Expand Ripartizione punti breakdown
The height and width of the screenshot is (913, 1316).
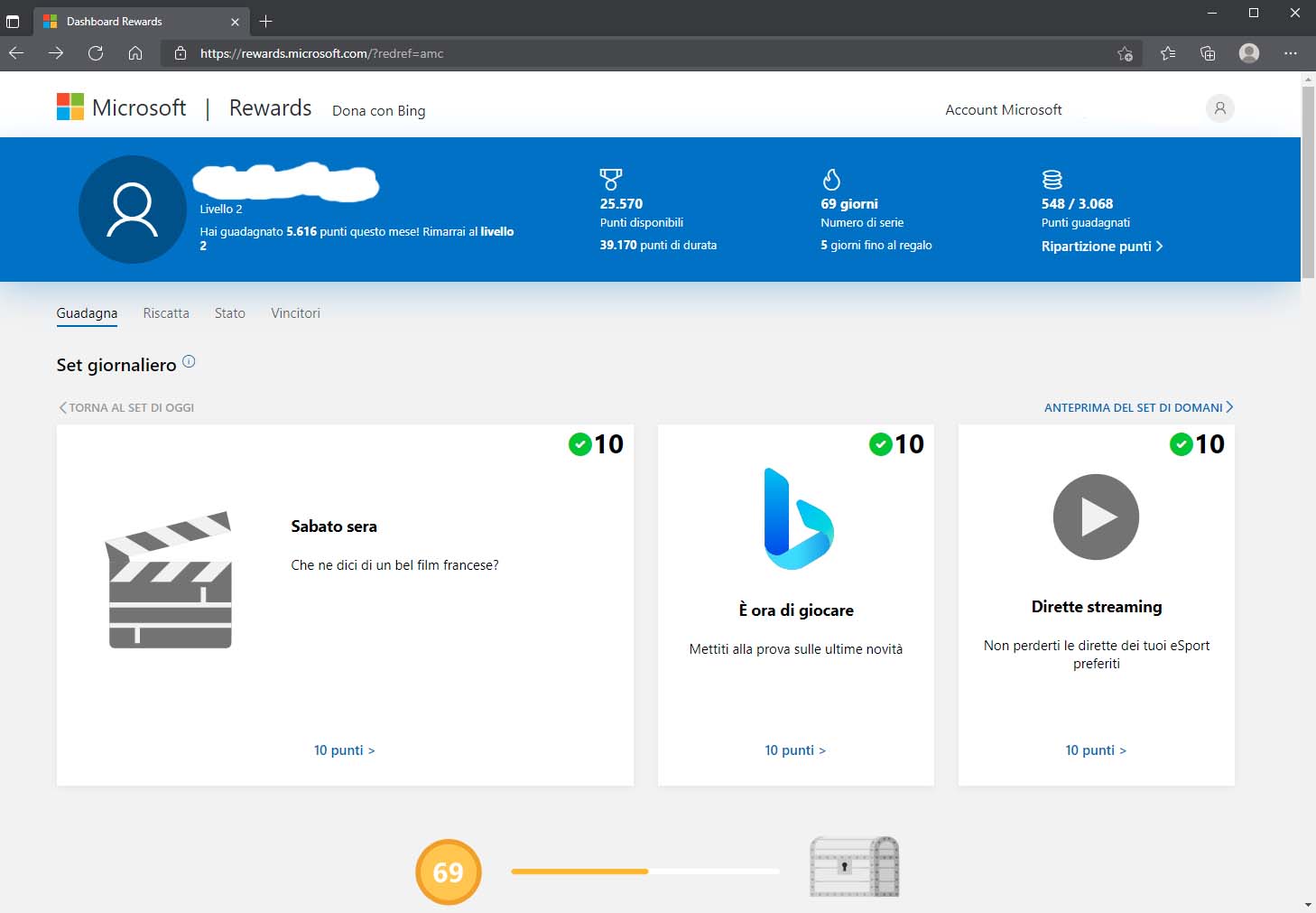coord(1102,247)
